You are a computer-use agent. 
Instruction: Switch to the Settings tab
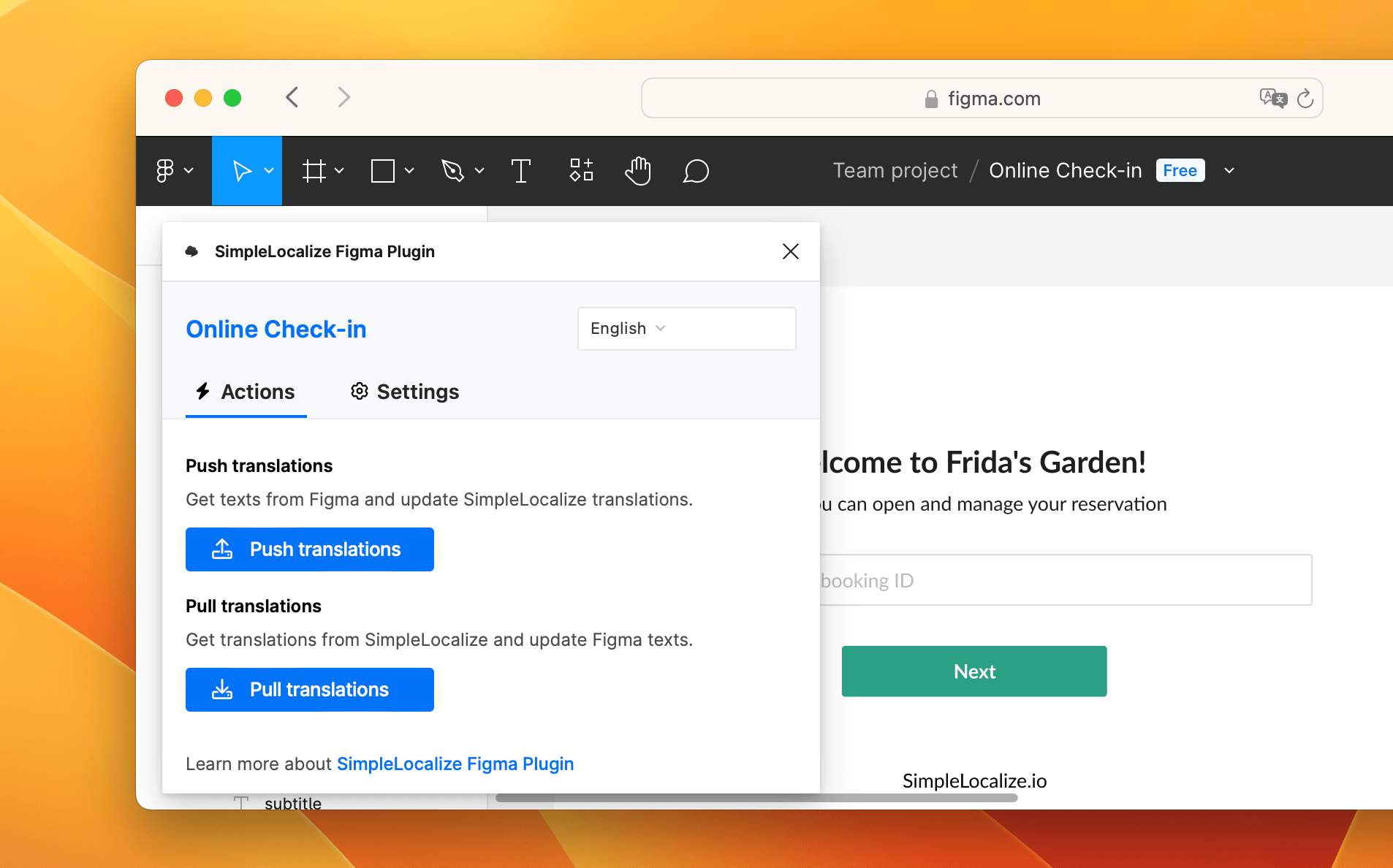point(405,392)
